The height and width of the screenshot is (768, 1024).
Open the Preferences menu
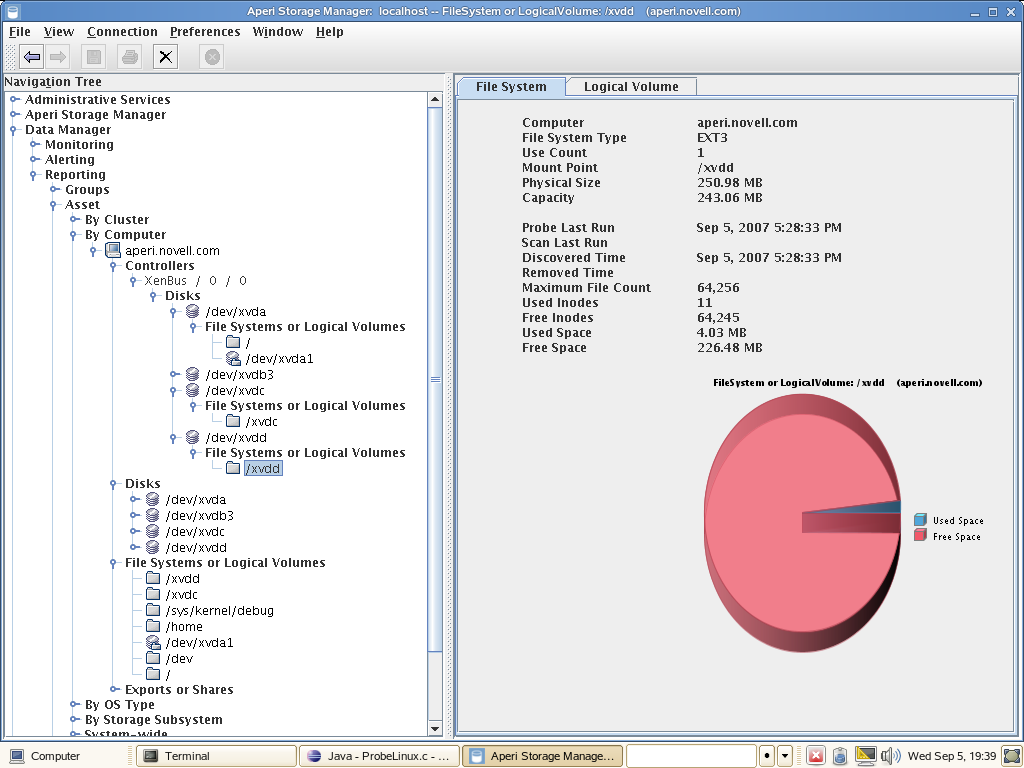click(205, 31)
